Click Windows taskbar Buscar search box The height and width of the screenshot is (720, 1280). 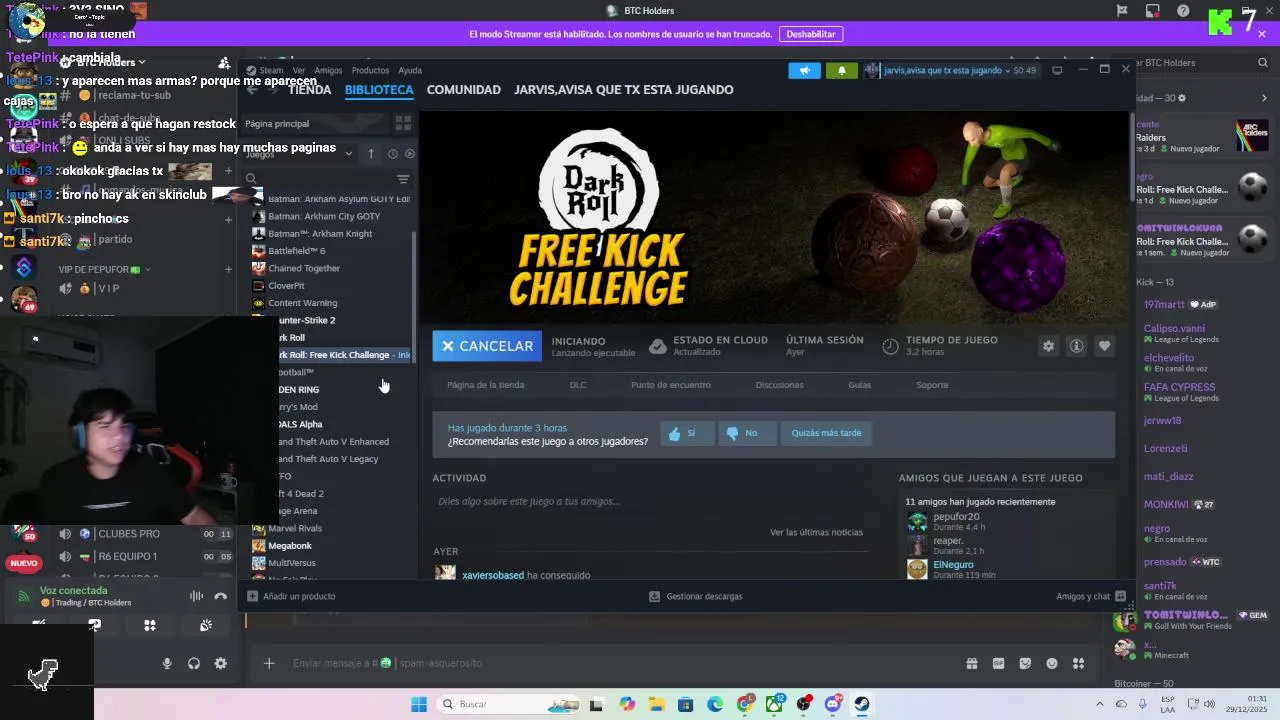tap(507, 704)
